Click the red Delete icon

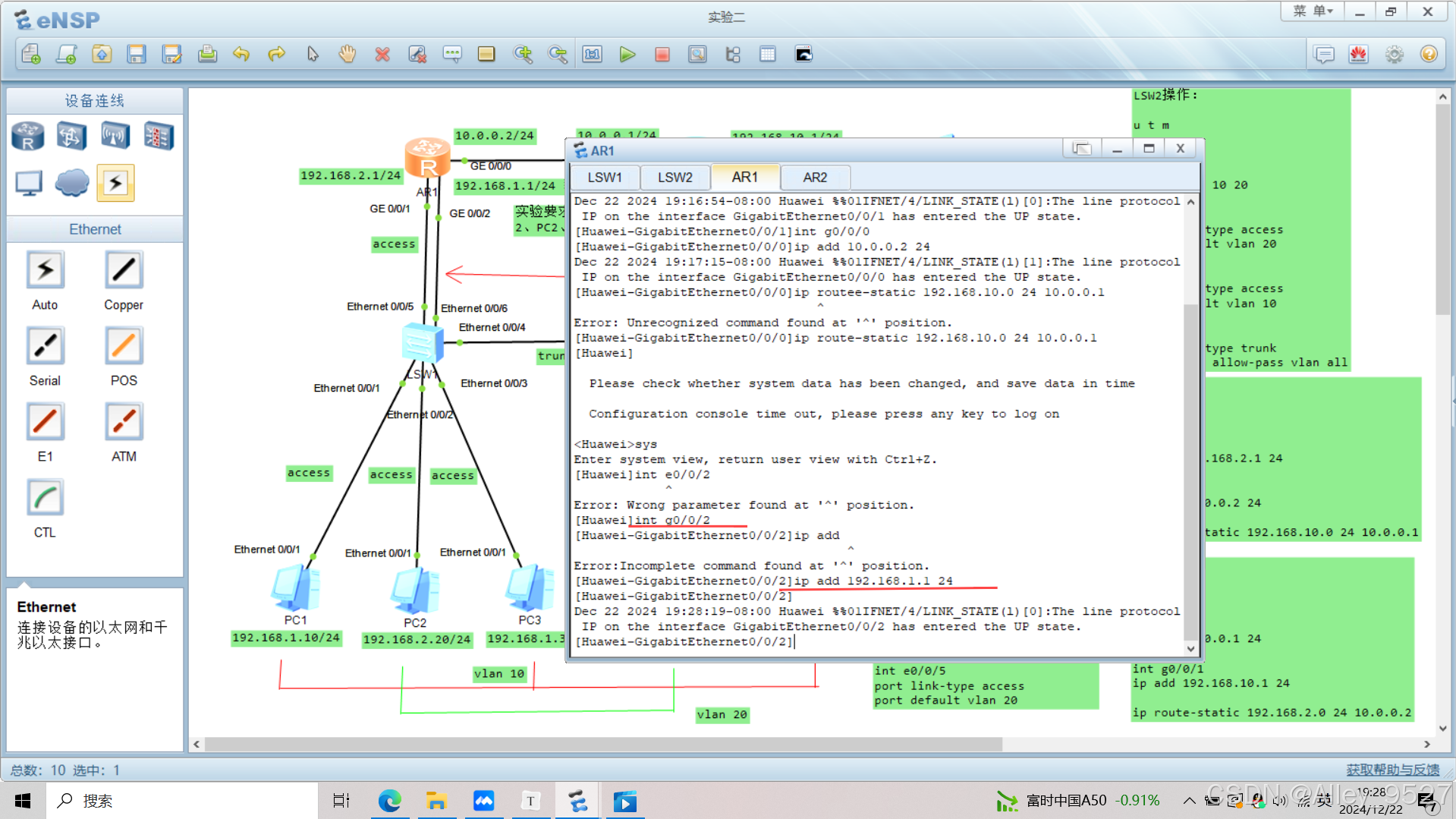(382, 54)
